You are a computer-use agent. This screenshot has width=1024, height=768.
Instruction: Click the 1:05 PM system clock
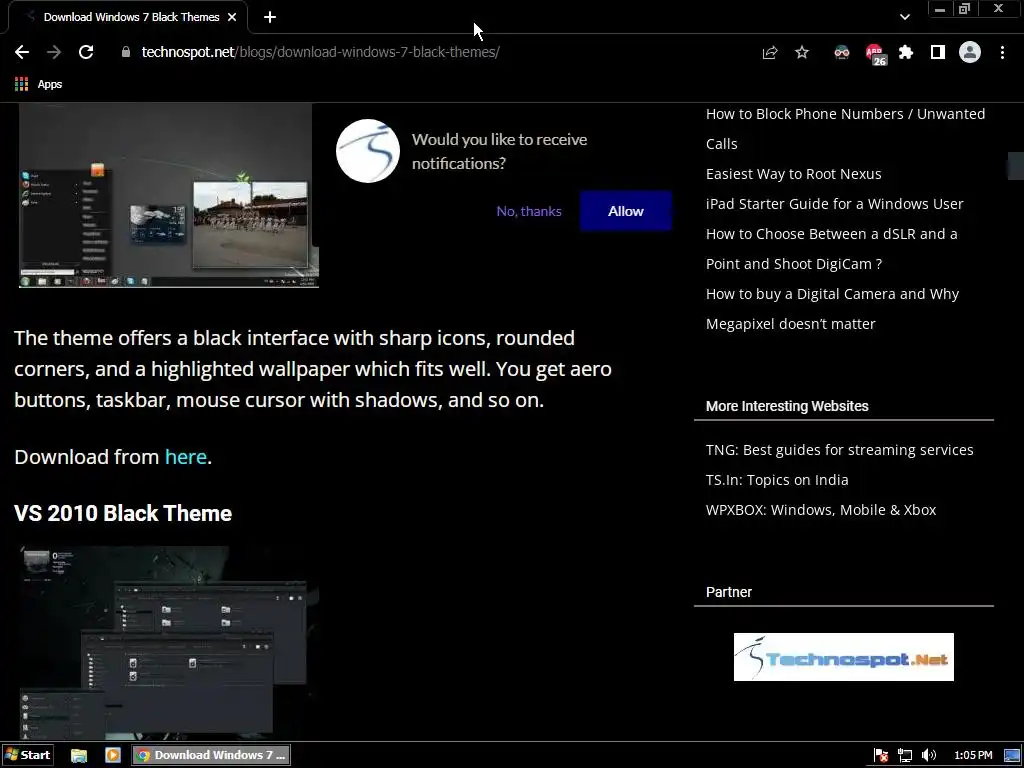973,756
